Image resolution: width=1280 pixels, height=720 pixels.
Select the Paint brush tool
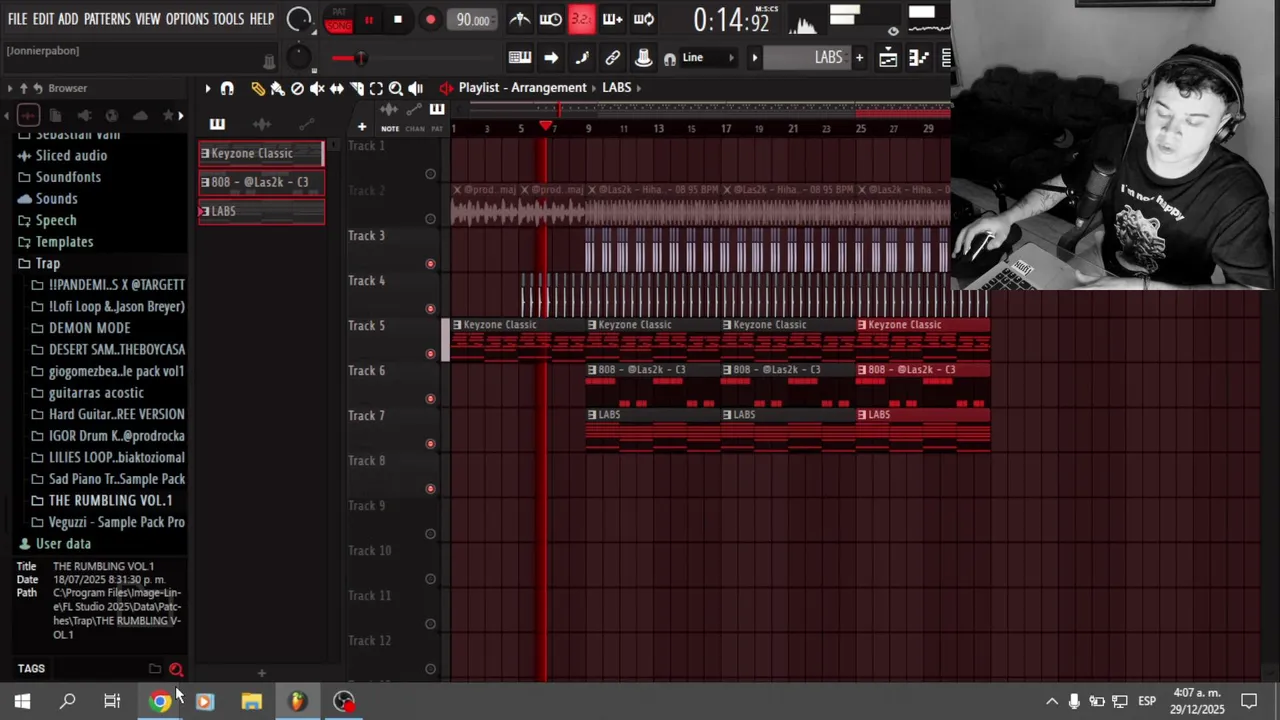pyautogui.click(x=277, y=89)
